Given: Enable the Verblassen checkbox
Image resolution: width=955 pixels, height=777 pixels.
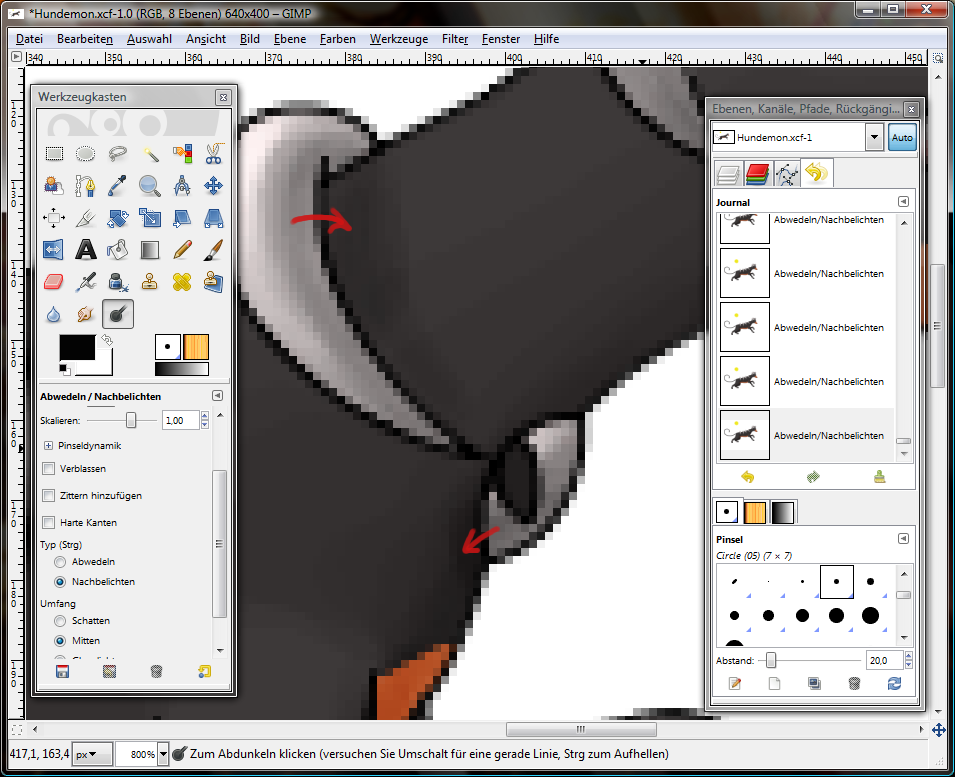Looking at the screenshot, I should pos(49,468).
